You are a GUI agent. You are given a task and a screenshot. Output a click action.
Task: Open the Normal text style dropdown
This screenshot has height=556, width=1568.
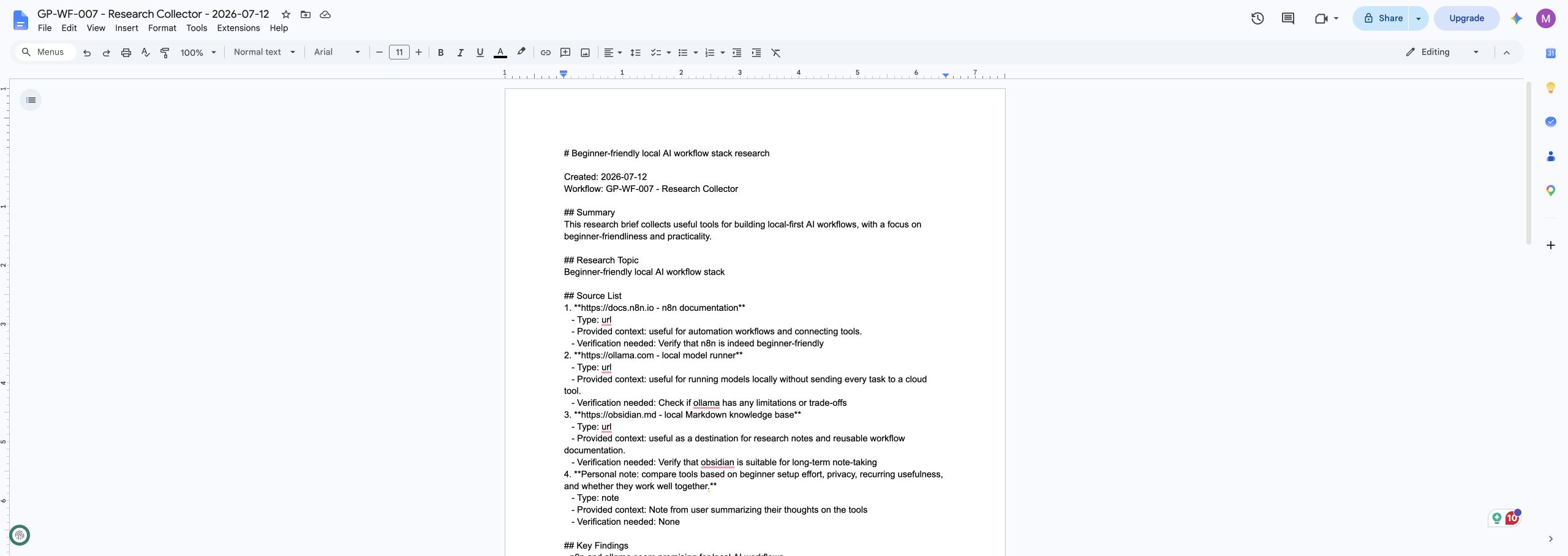265,52
